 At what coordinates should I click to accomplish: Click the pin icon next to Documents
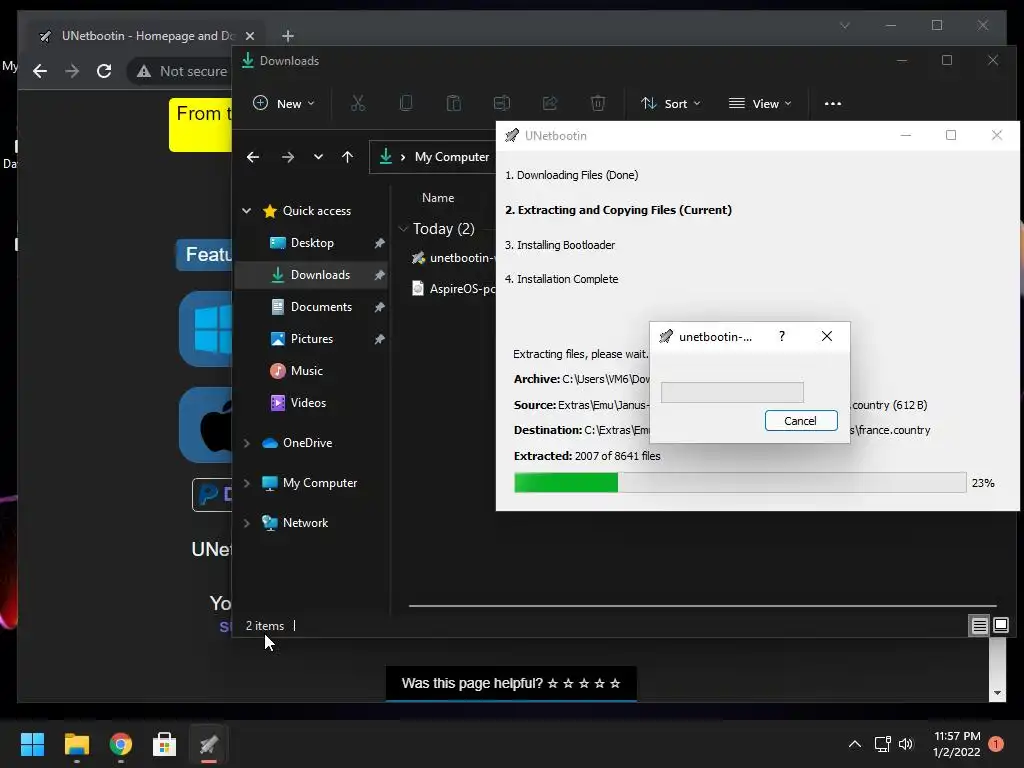pos(379,307)
